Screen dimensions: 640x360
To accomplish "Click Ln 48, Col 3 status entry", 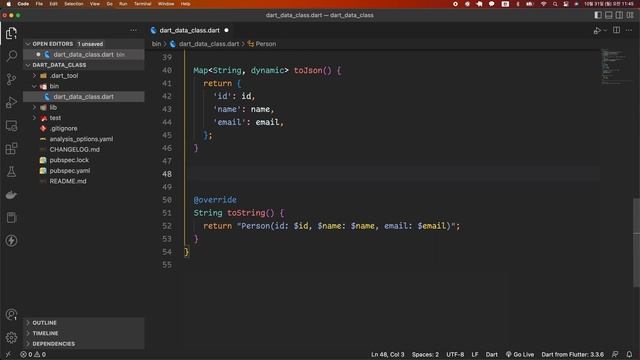I will pos(387,354).
